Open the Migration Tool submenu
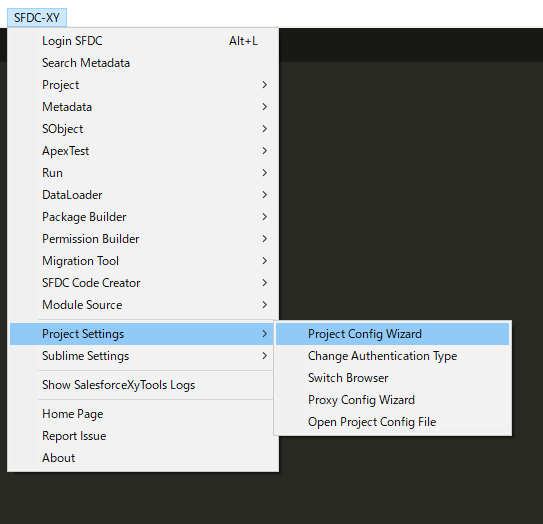Viewport: 543px width, 524px height. 143,261
